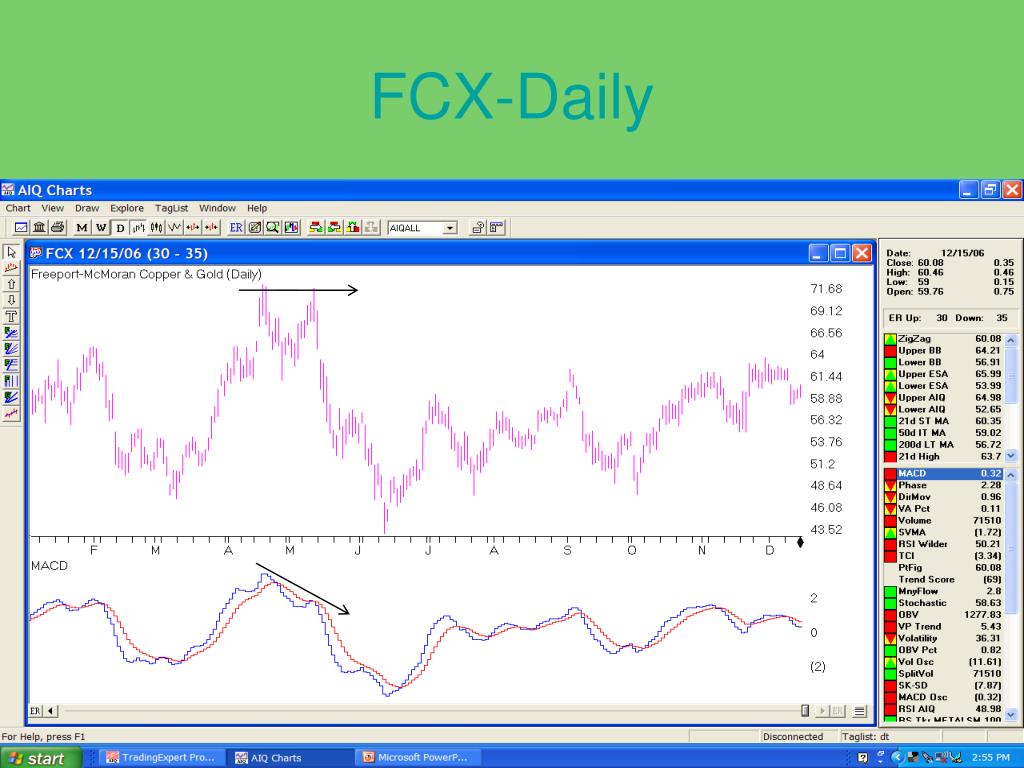Click the ZigZag indicator color box
Viewport: 1024px width, 768px height.
pyautogui.click(x=890, y=339)
